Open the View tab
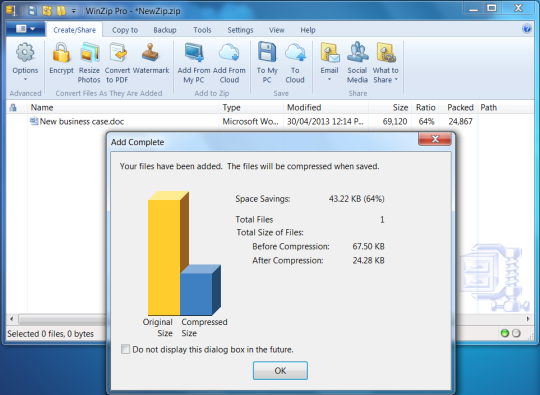 point(277,30)
